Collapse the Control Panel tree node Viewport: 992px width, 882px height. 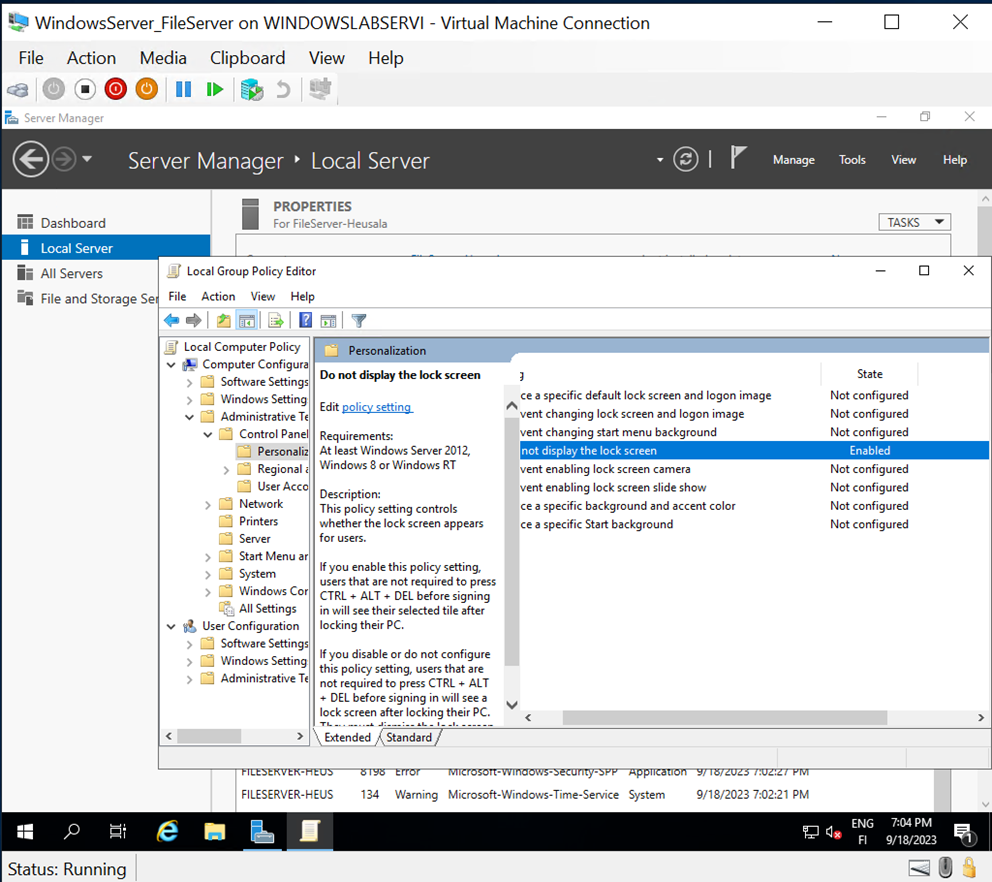(207, 433)
